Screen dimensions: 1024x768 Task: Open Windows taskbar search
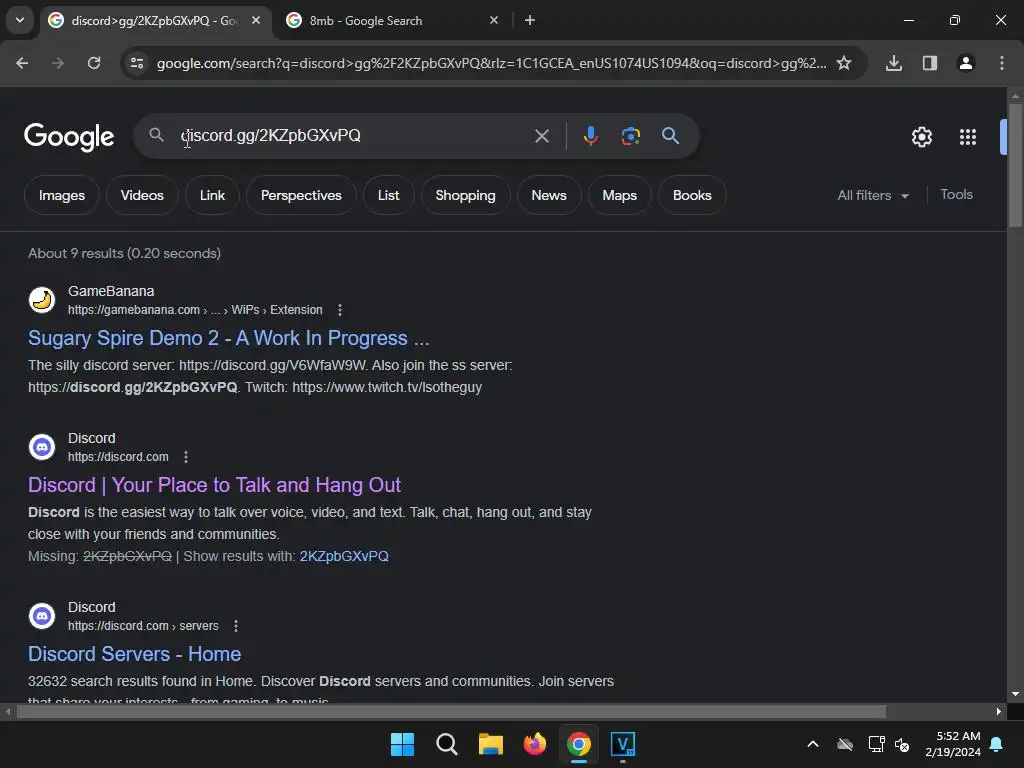point(447,744)
